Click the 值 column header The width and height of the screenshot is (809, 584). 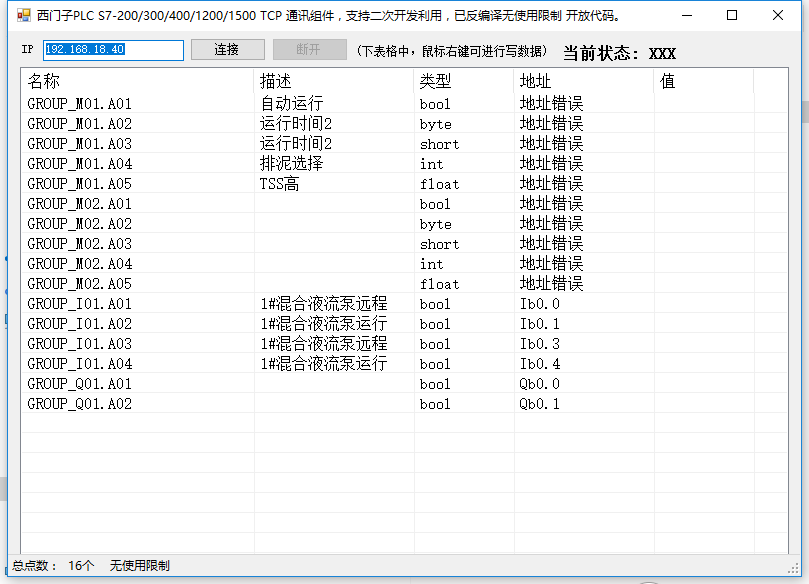pyautogui.click(x=704, y=81)
